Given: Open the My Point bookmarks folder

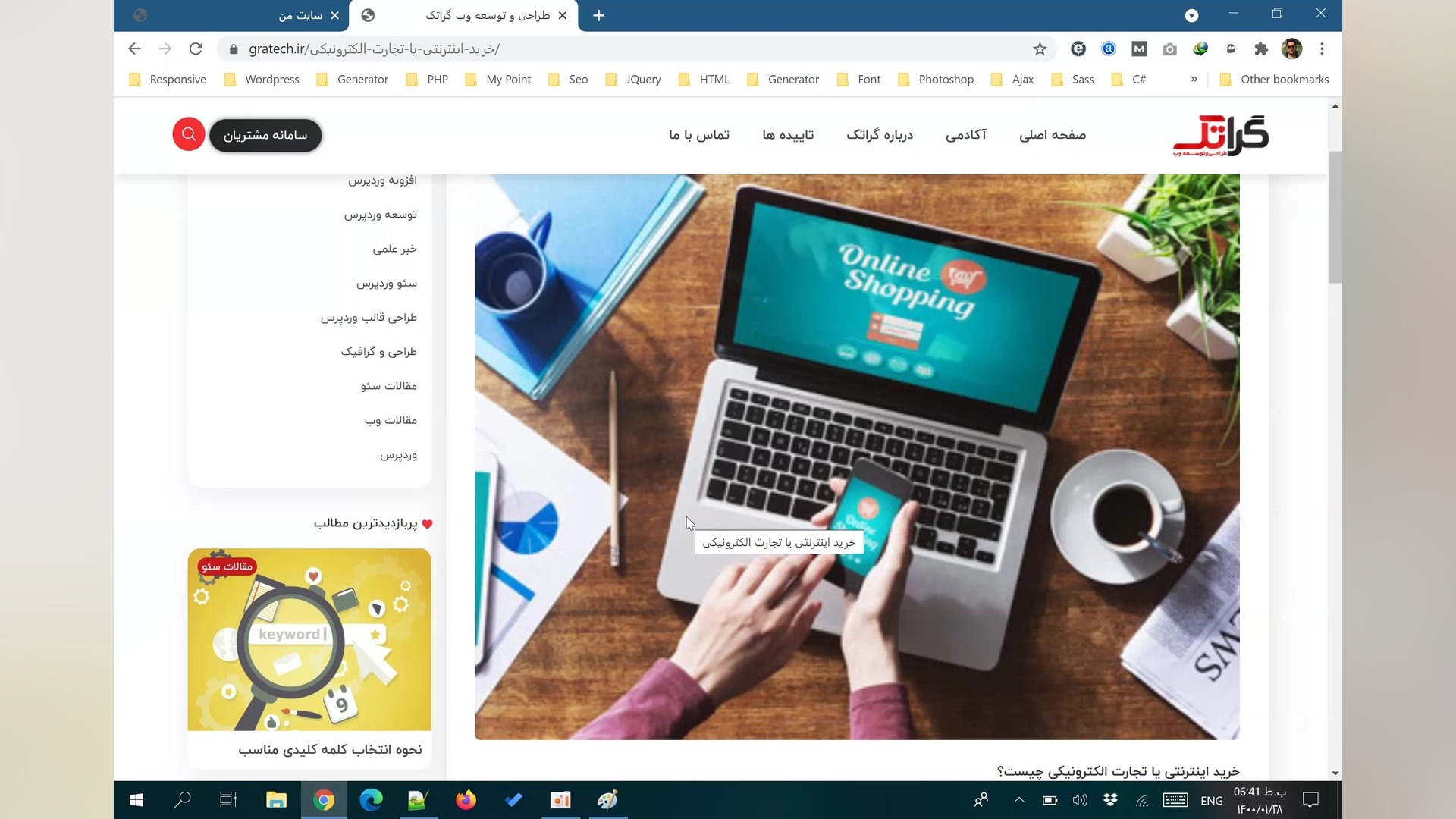Looking at the screenshot, I should [497, 80].
